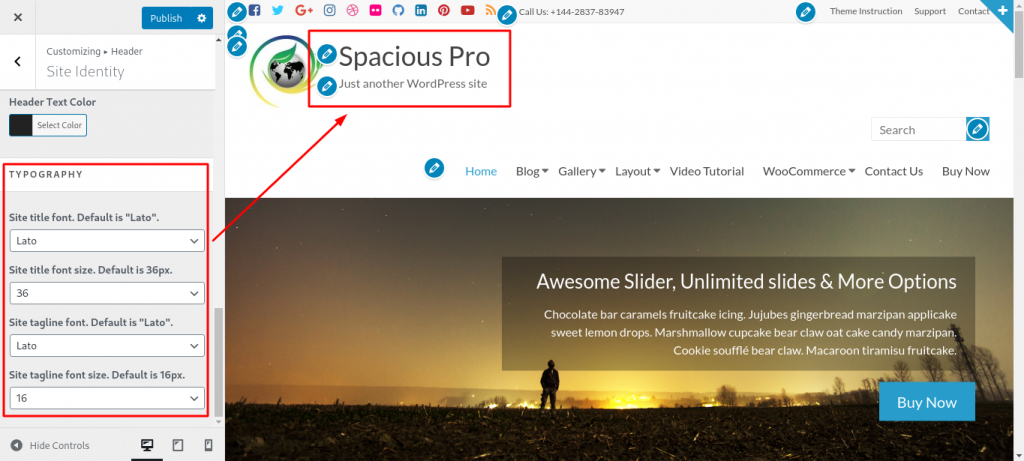Switch to mobile preview mode
The width and height of the screenshot is (1024, 461).
[208, 445]
